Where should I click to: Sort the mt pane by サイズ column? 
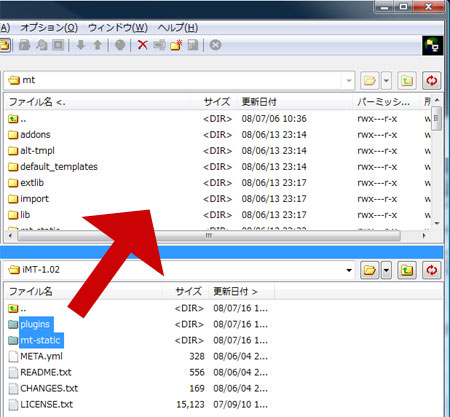213,102
